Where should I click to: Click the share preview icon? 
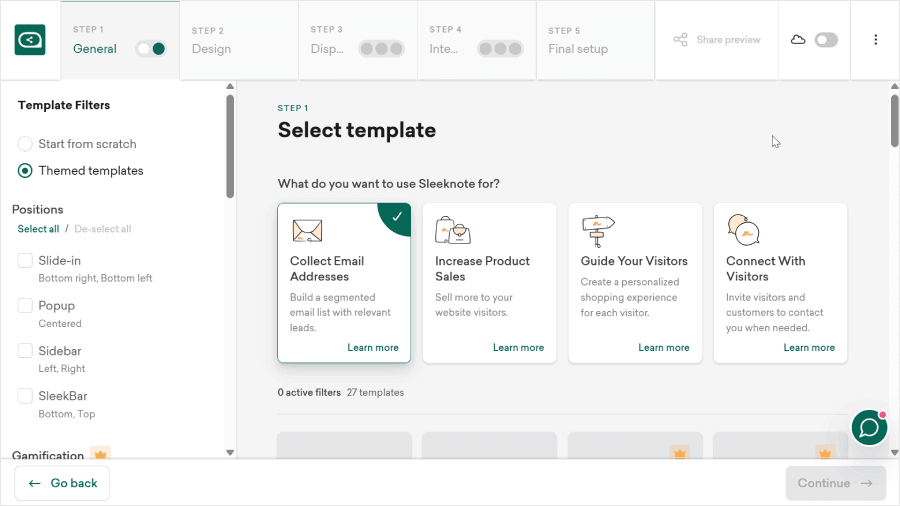[x=680, y=40]
